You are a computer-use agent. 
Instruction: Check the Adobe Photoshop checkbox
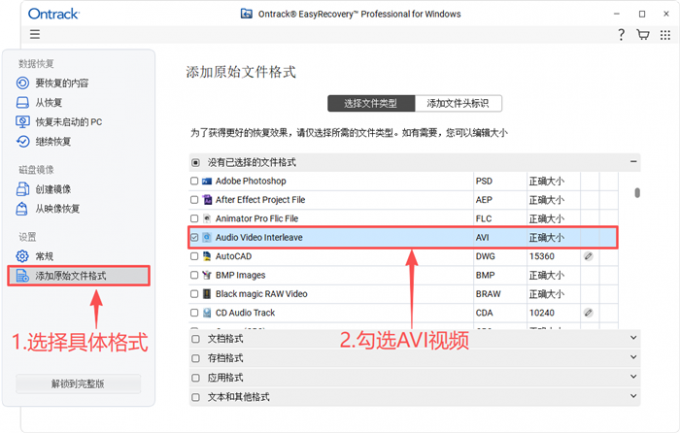coord(194,181)
